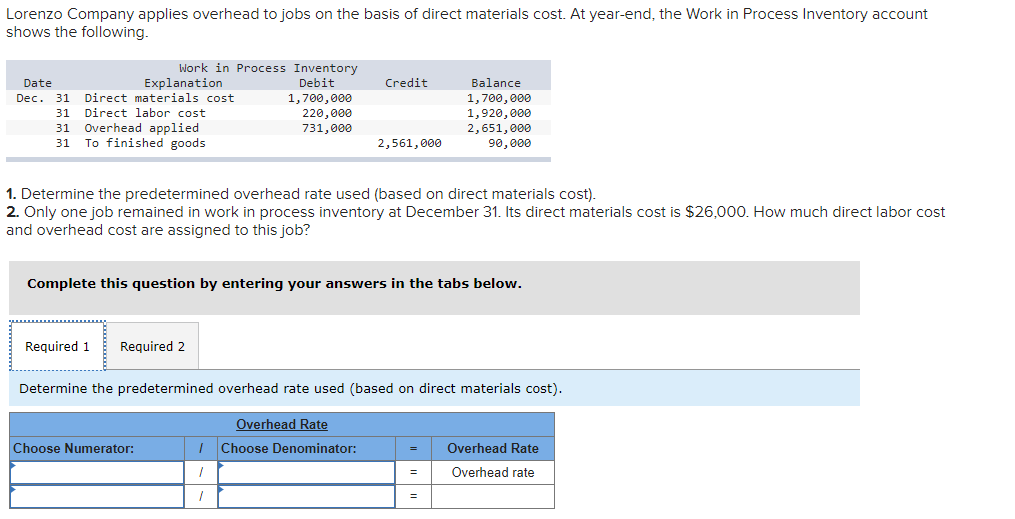Click 'Direct labor cost' explanation row
This screenshot has width=1015, height=519.
tap(145, 113)
